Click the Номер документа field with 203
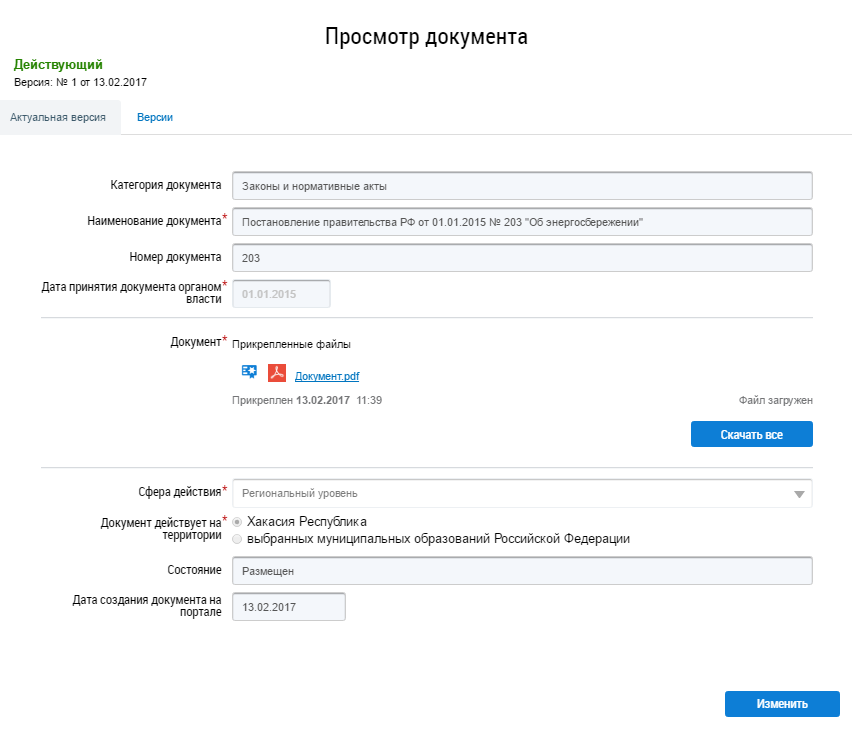This screenshot has height=732, width=852. pyautogui.click(x=521, y=258)
